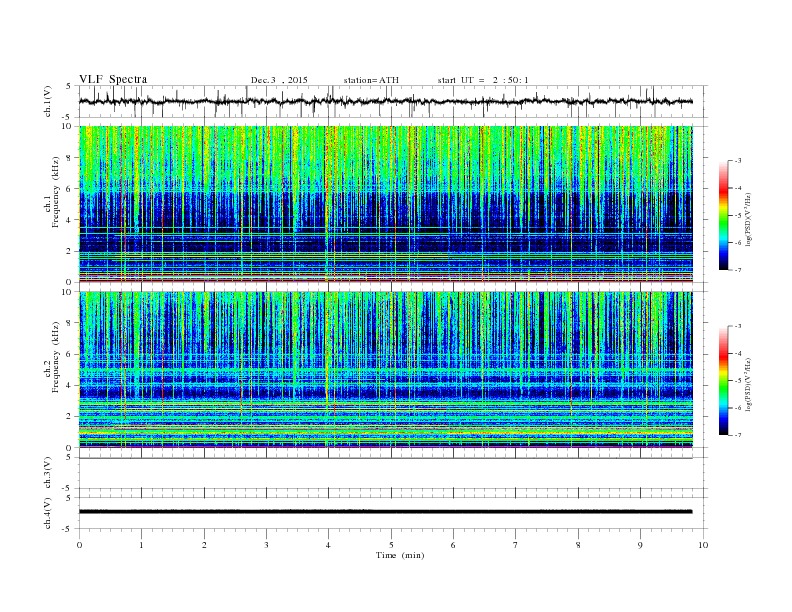The height and width of the screenshot is (612, 792).
Task: Click the 'VLF Spectra' title text
Action: click(113, 79)
